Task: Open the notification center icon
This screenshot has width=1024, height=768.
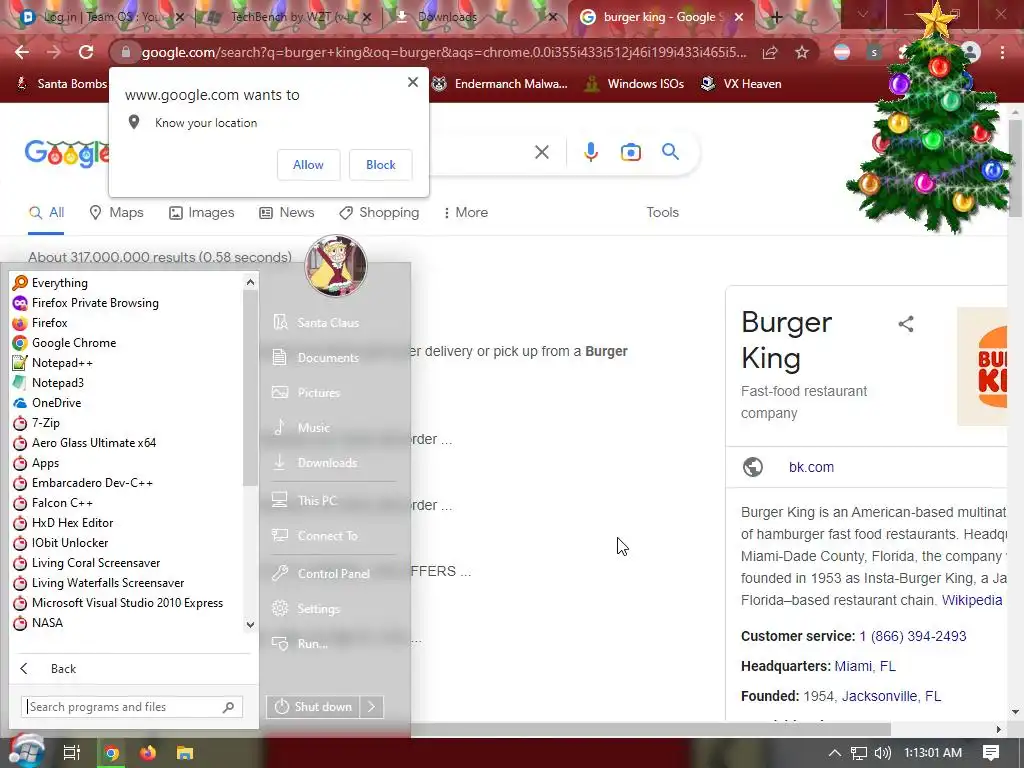Action: (x=991, y=753)
